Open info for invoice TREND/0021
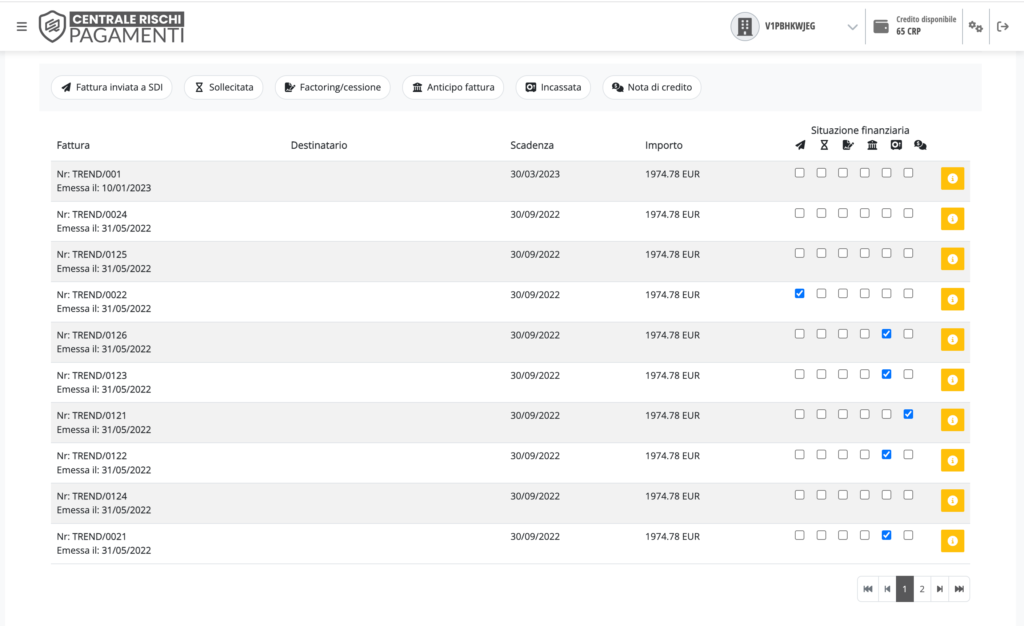This screenshot has height=626, width=1024. click(x=952, y=541)
